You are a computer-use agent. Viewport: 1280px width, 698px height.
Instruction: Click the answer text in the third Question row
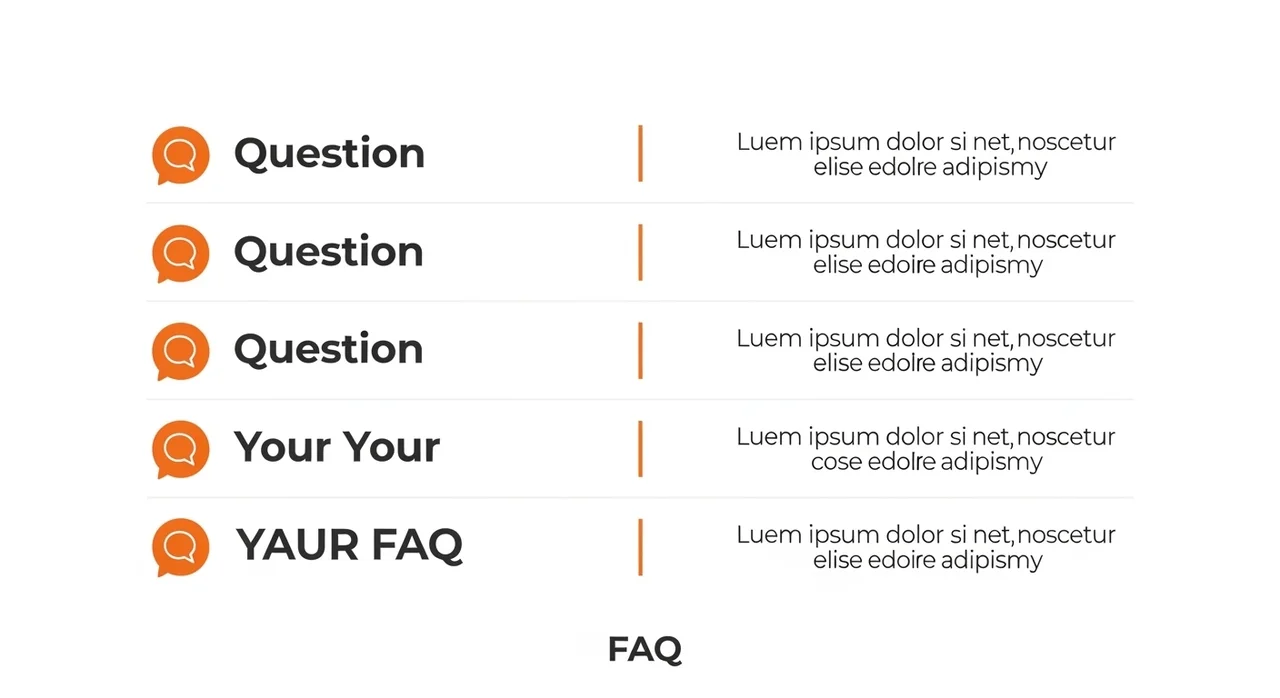pyautogui.click(x=926, y=350)
